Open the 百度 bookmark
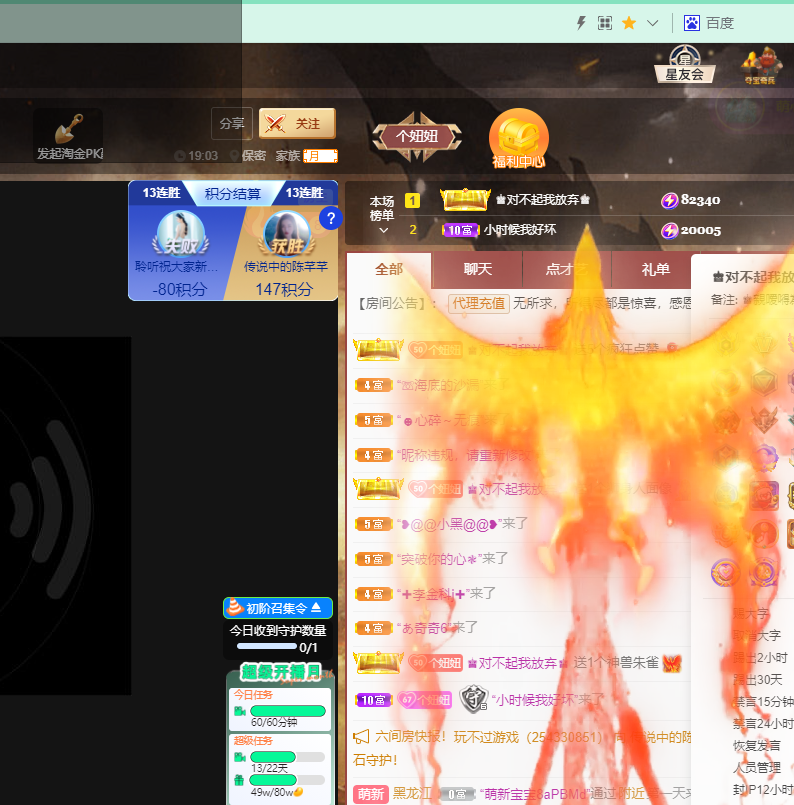Viewport: 794px width, 805px height. coord(708,23)
